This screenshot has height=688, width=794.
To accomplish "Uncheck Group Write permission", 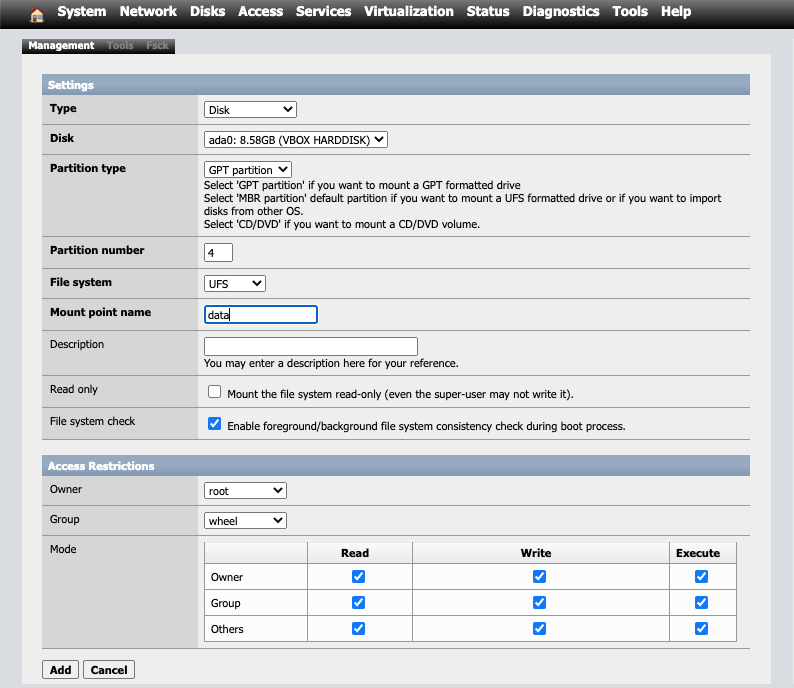I will point(539,602).
